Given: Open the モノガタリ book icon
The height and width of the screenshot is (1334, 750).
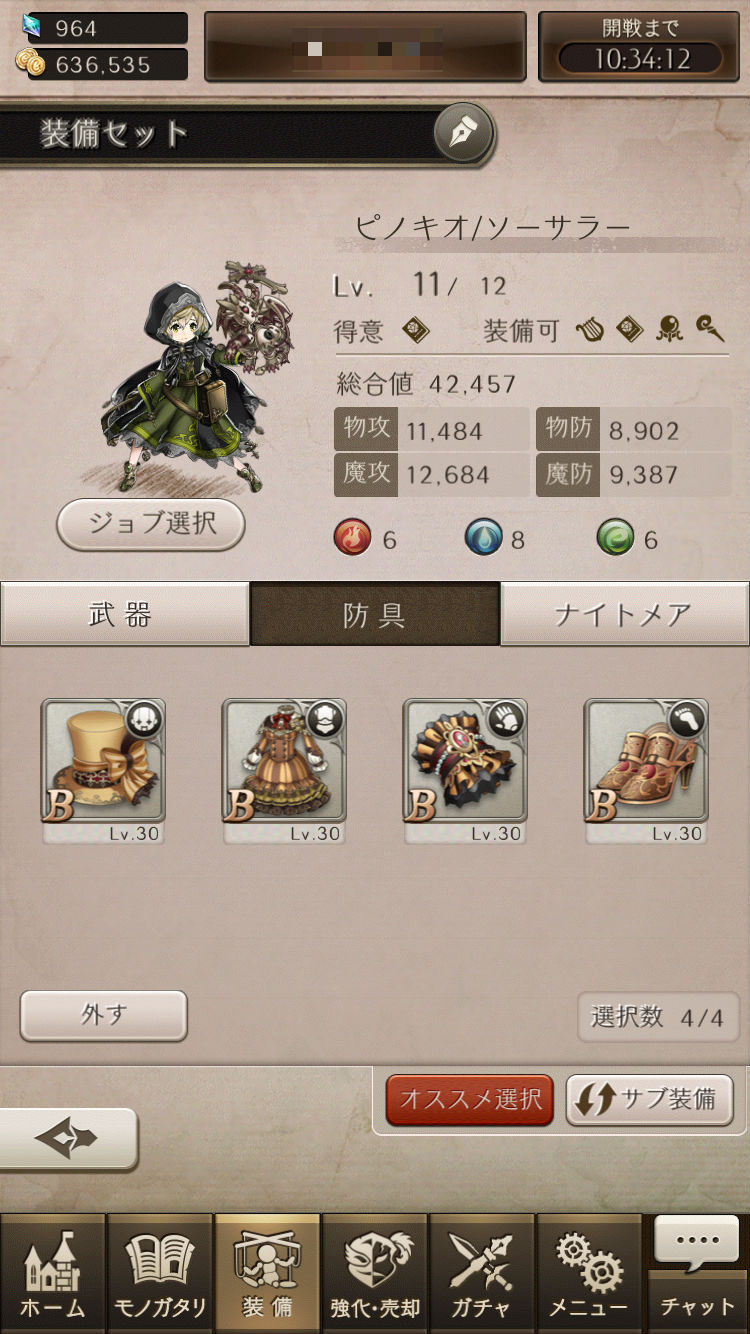Looking at the screenshot, I should tap(160, 1273).
